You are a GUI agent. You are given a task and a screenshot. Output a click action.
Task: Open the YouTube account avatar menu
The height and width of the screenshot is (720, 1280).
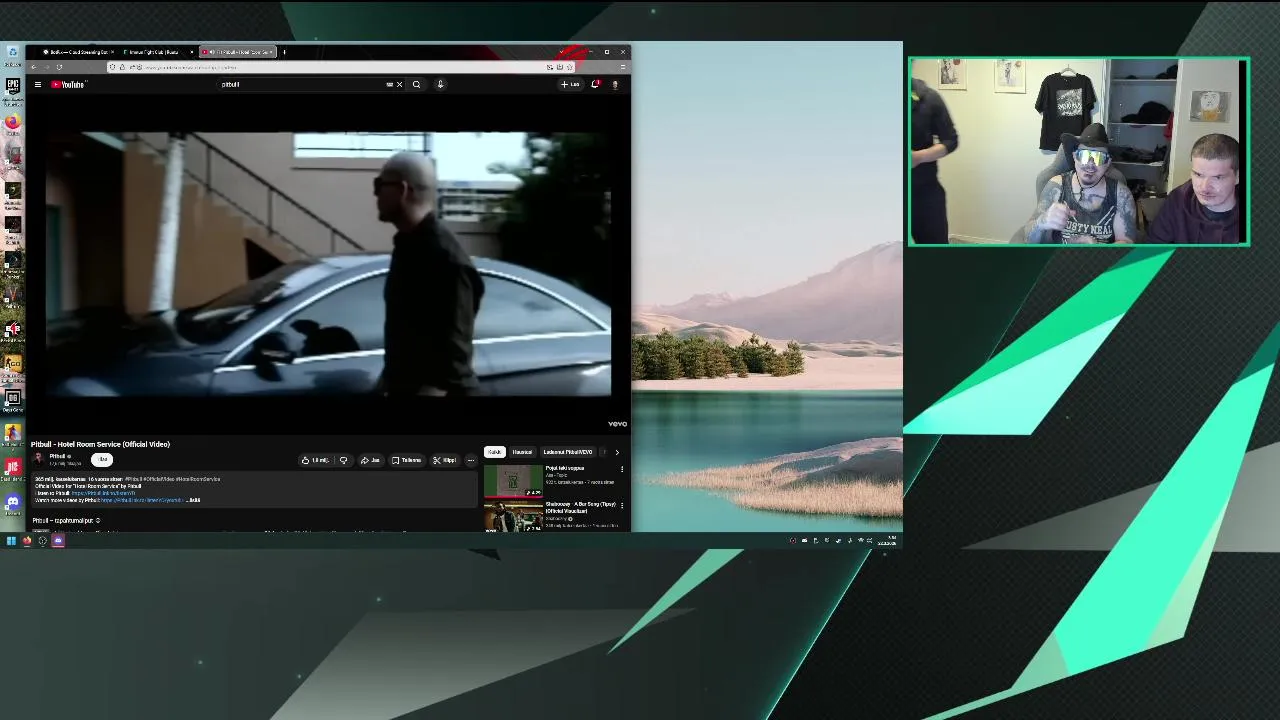[x=615, y=85]
